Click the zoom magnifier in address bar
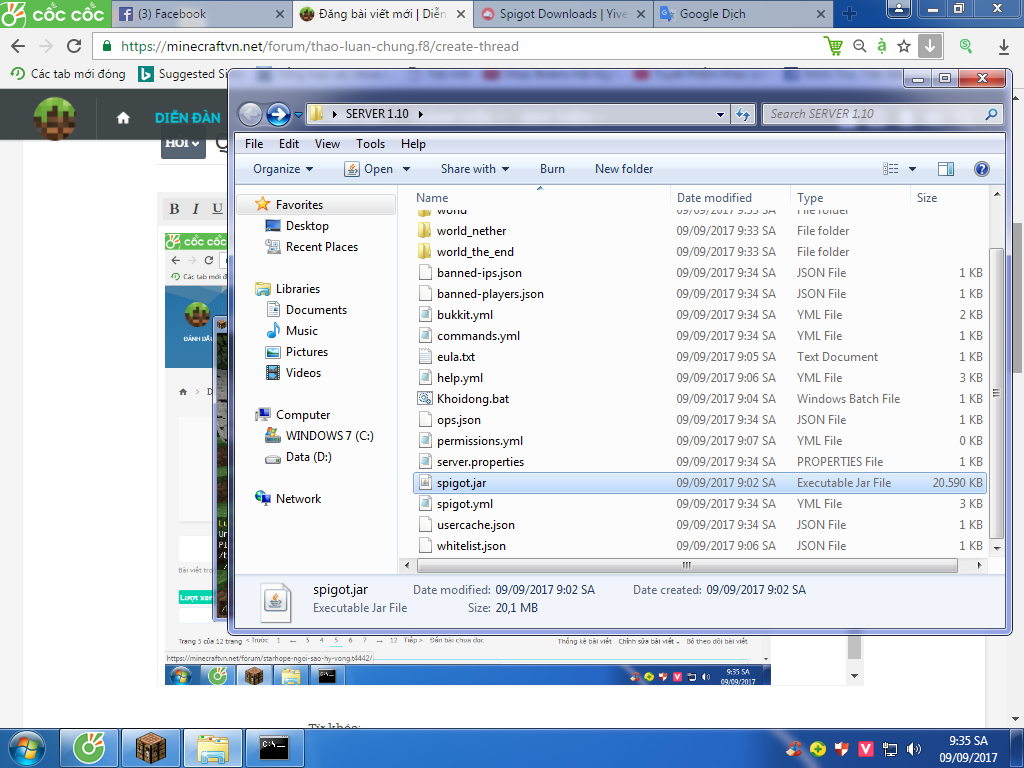Viewport: 1024px width, 768px height. point(860,46)
